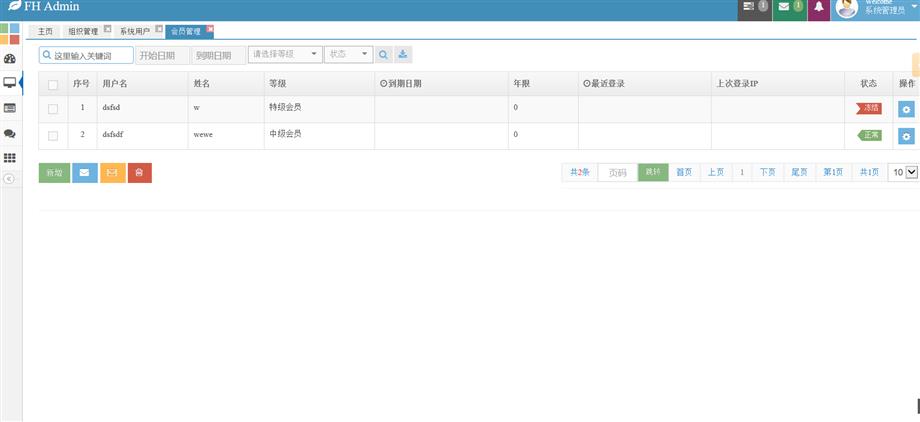Image resolution: width=920 pixels, height=422 pixels.
Task: Open the 状态 status filter dropdown
Action: click(349, 54)
